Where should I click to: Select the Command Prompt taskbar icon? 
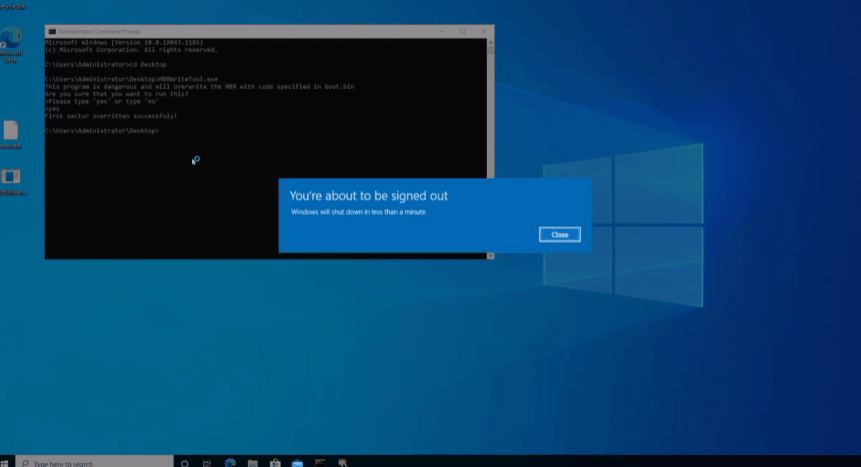click(x=320, y=464)
